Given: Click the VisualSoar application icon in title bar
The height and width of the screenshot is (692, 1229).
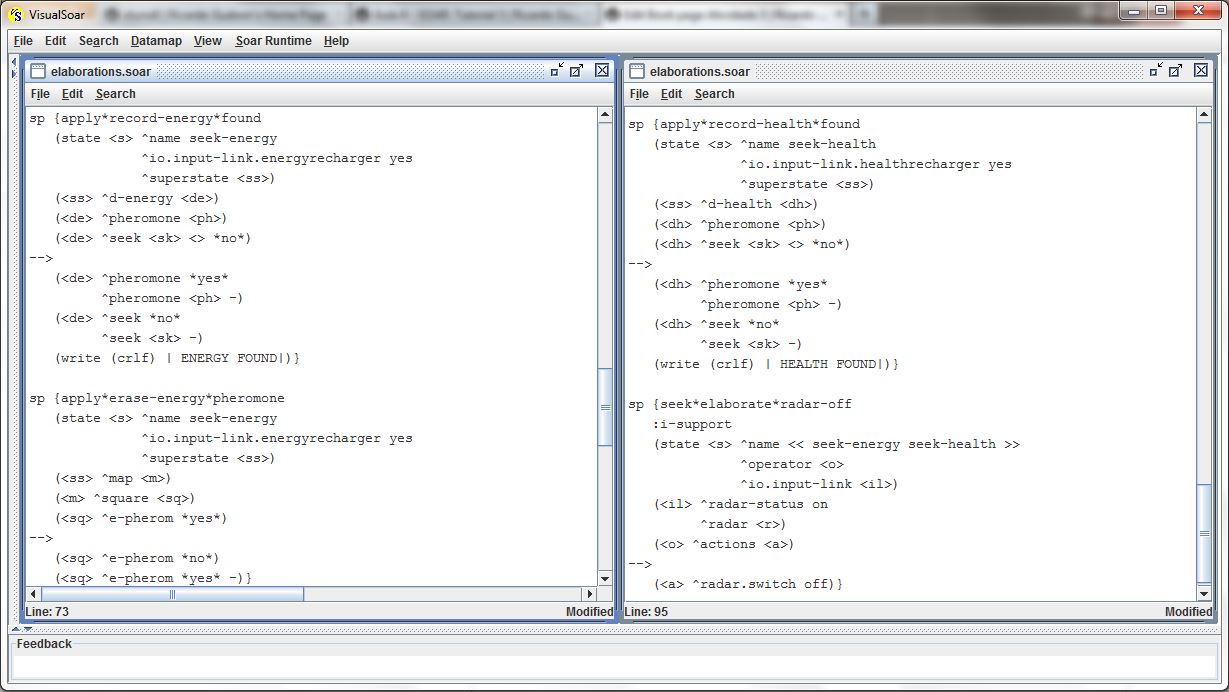Looking at the screenshot, I should (x=15, y=13).
